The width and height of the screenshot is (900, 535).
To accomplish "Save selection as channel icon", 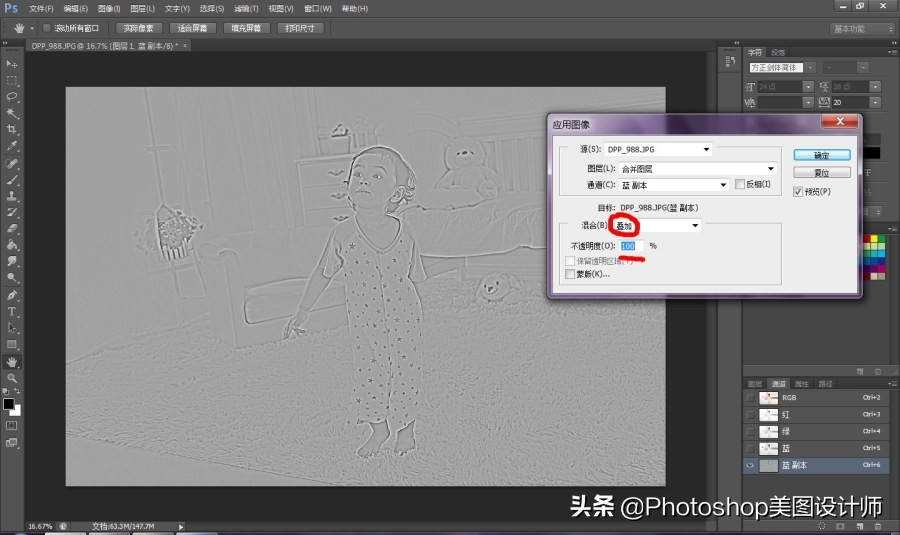I will 840,525.
